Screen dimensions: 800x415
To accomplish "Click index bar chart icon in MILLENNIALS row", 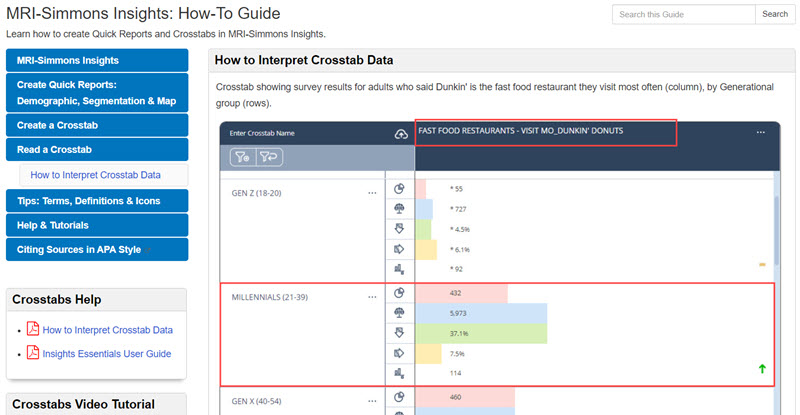I will click(x=399, y=373).
